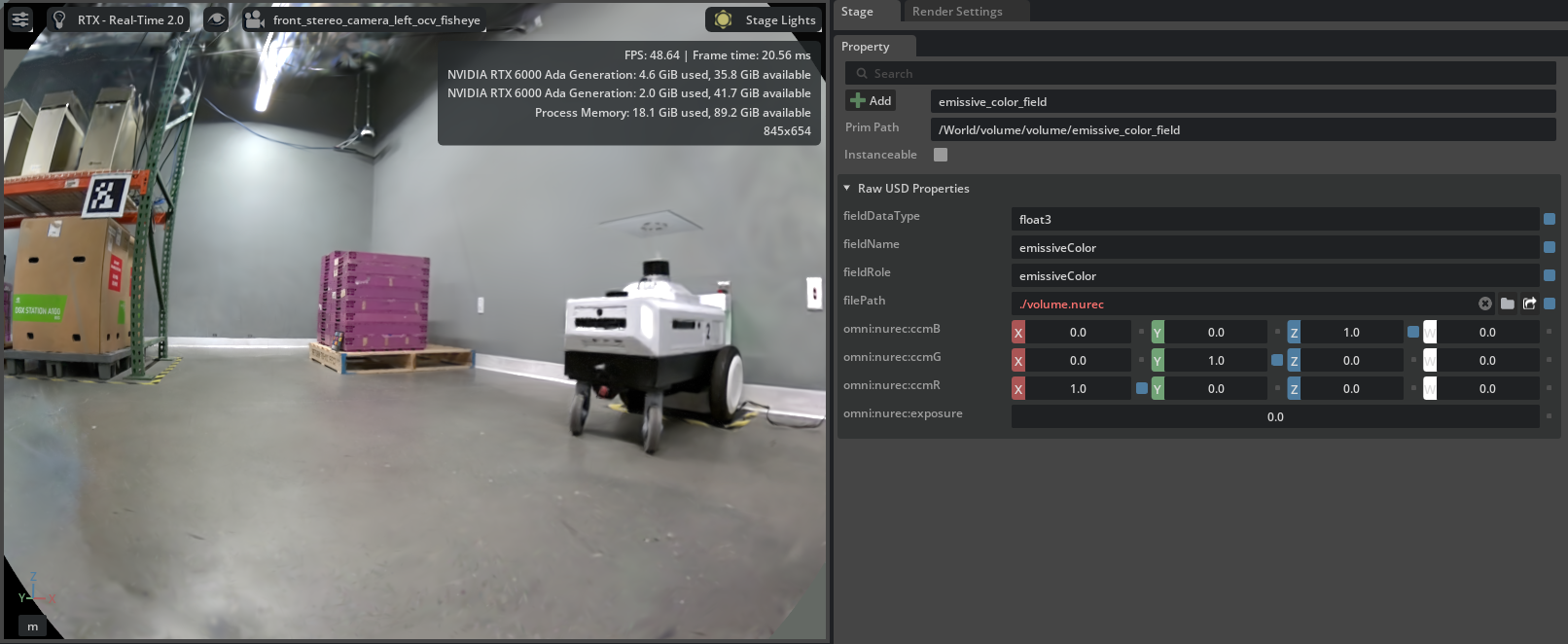Select the Stage tab
The width and height of the screenshot is (1568, 644).
[857, 12]
